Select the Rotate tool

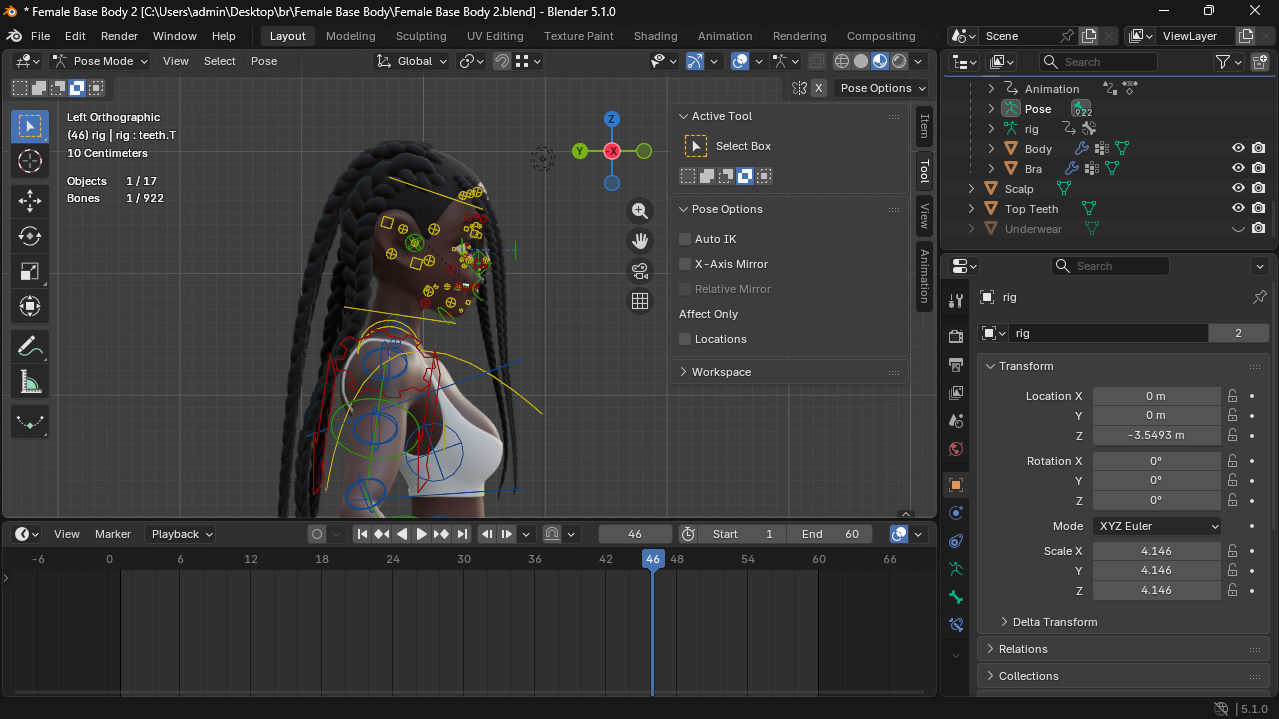pos(30,236)
